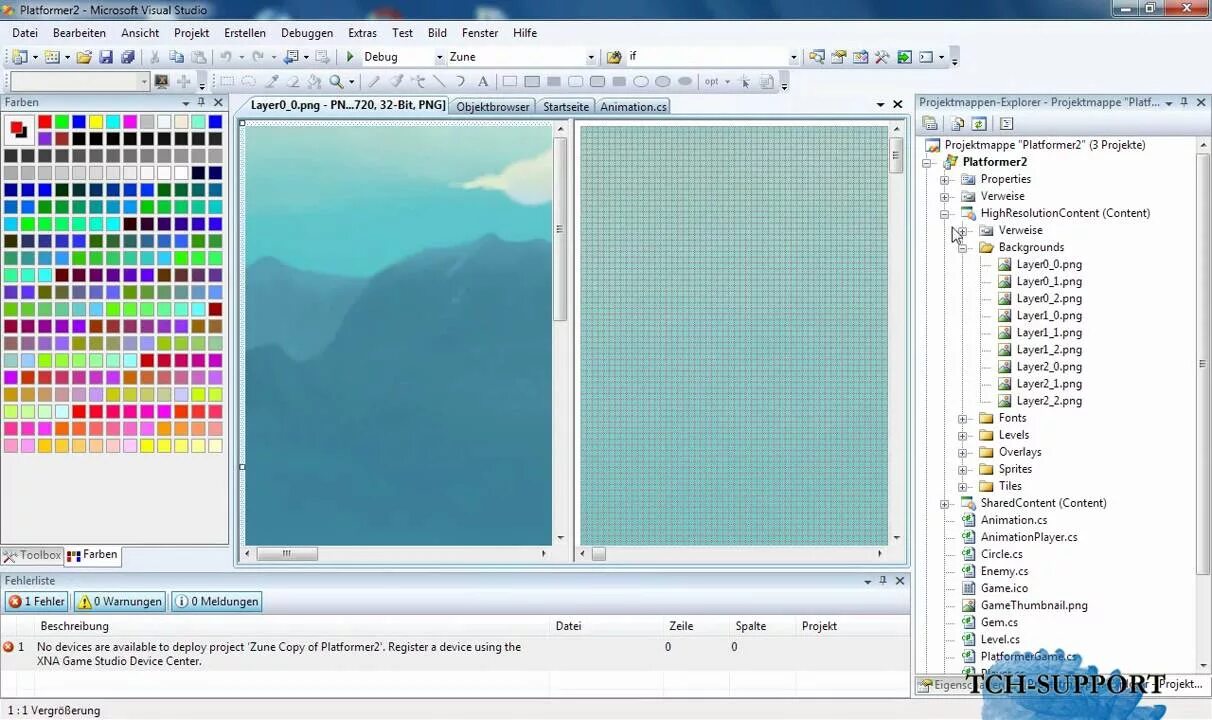Image resolution: width=1212 pixels, height=720 pixels.
Task: Pick the Color Picker eyedropper tool
Action: pos(271,82)
